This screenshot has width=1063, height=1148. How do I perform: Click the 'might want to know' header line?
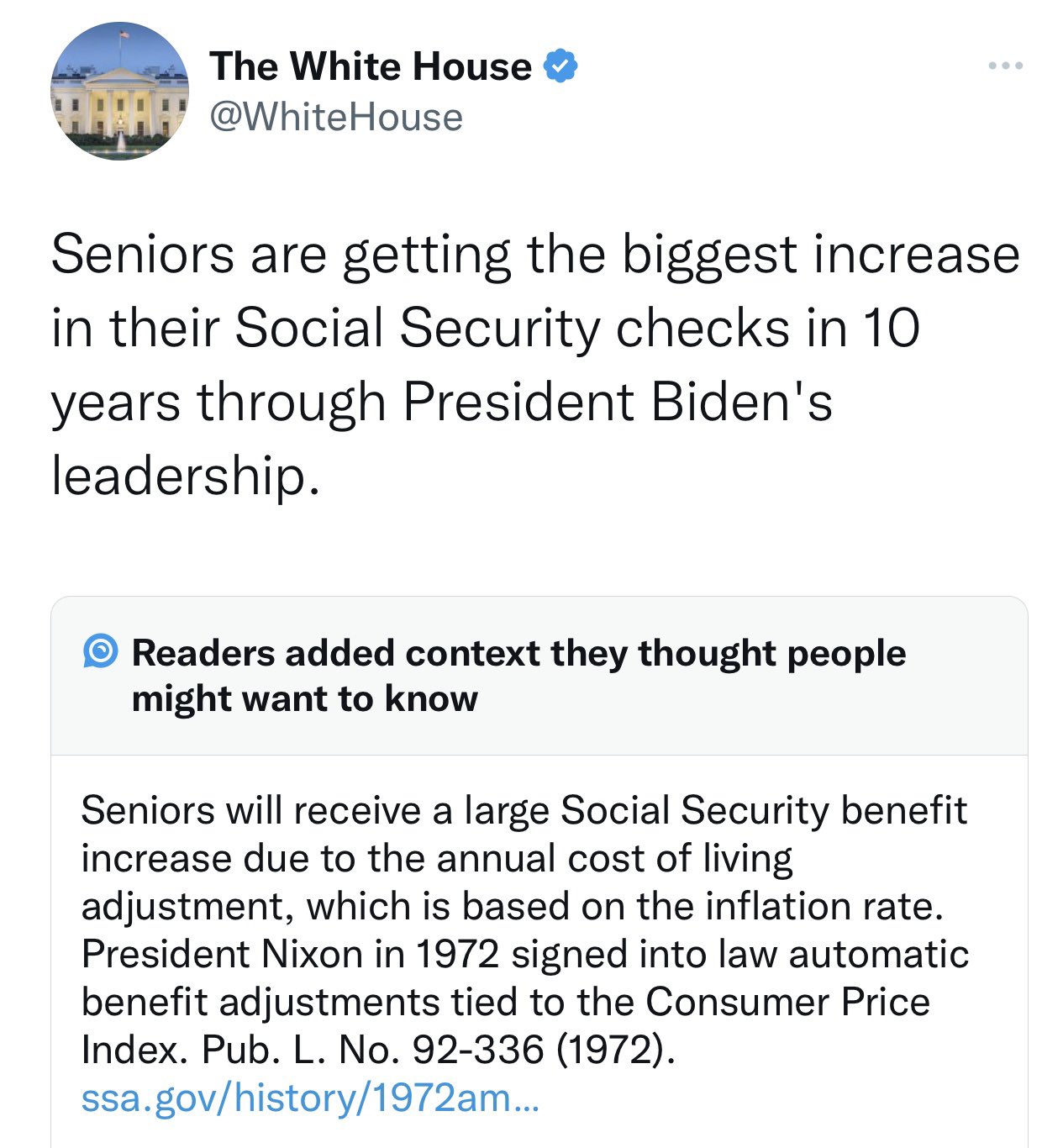click(304, 698)
